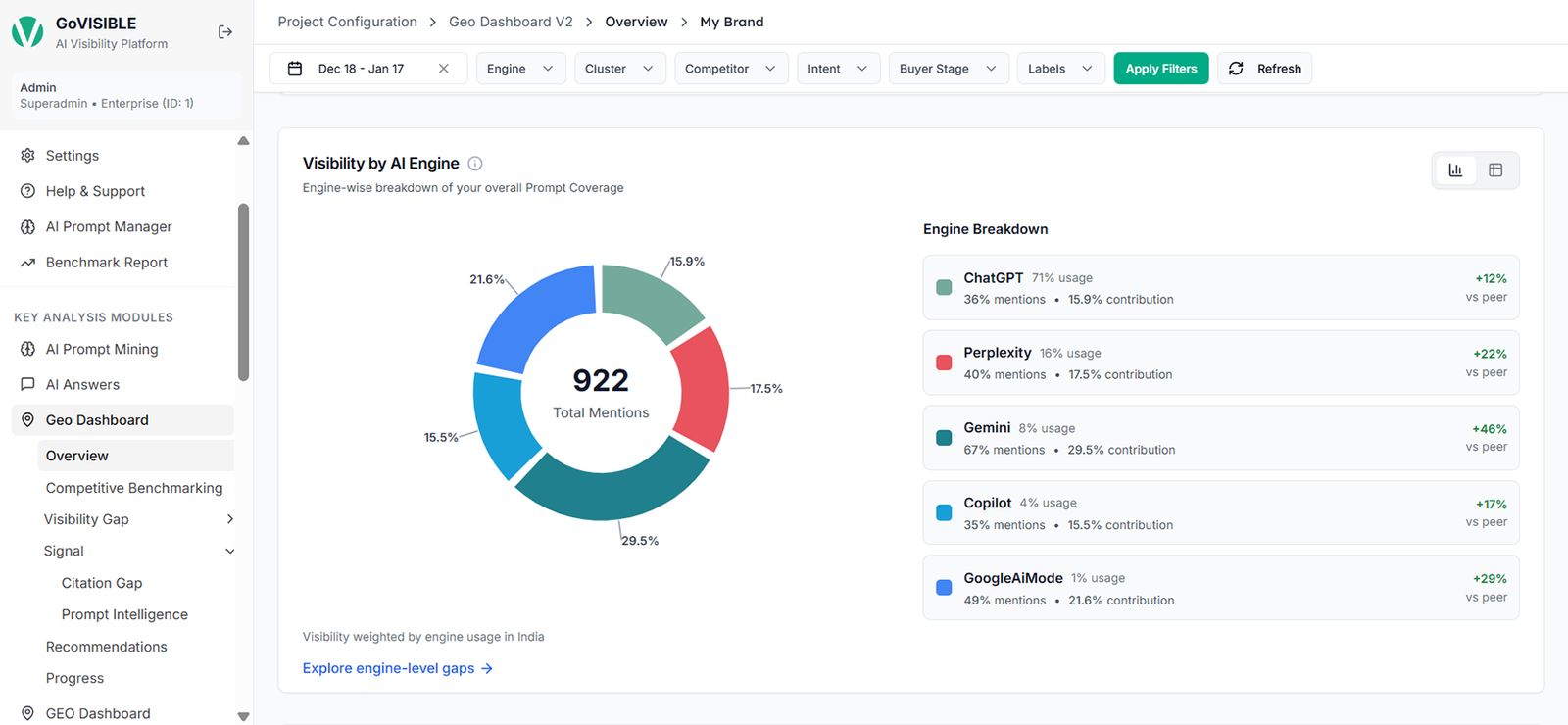Click the Apply Filters button
Screen dimensions: 1568x725
point(1161,69)
